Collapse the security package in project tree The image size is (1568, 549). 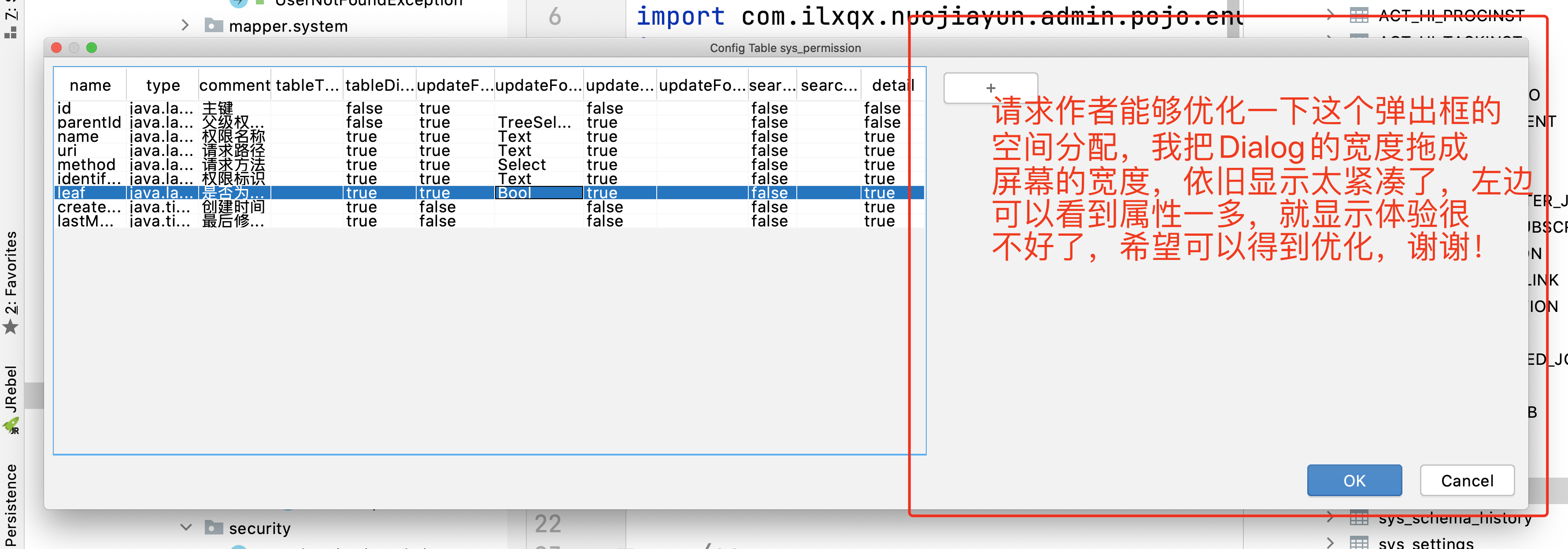(x=186, y=527)
